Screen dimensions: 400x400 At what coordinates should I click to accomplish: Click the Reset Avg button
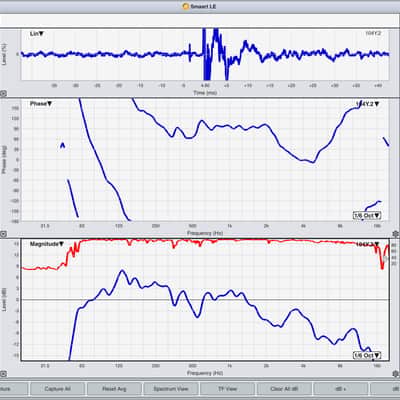(x=114, y=389)
